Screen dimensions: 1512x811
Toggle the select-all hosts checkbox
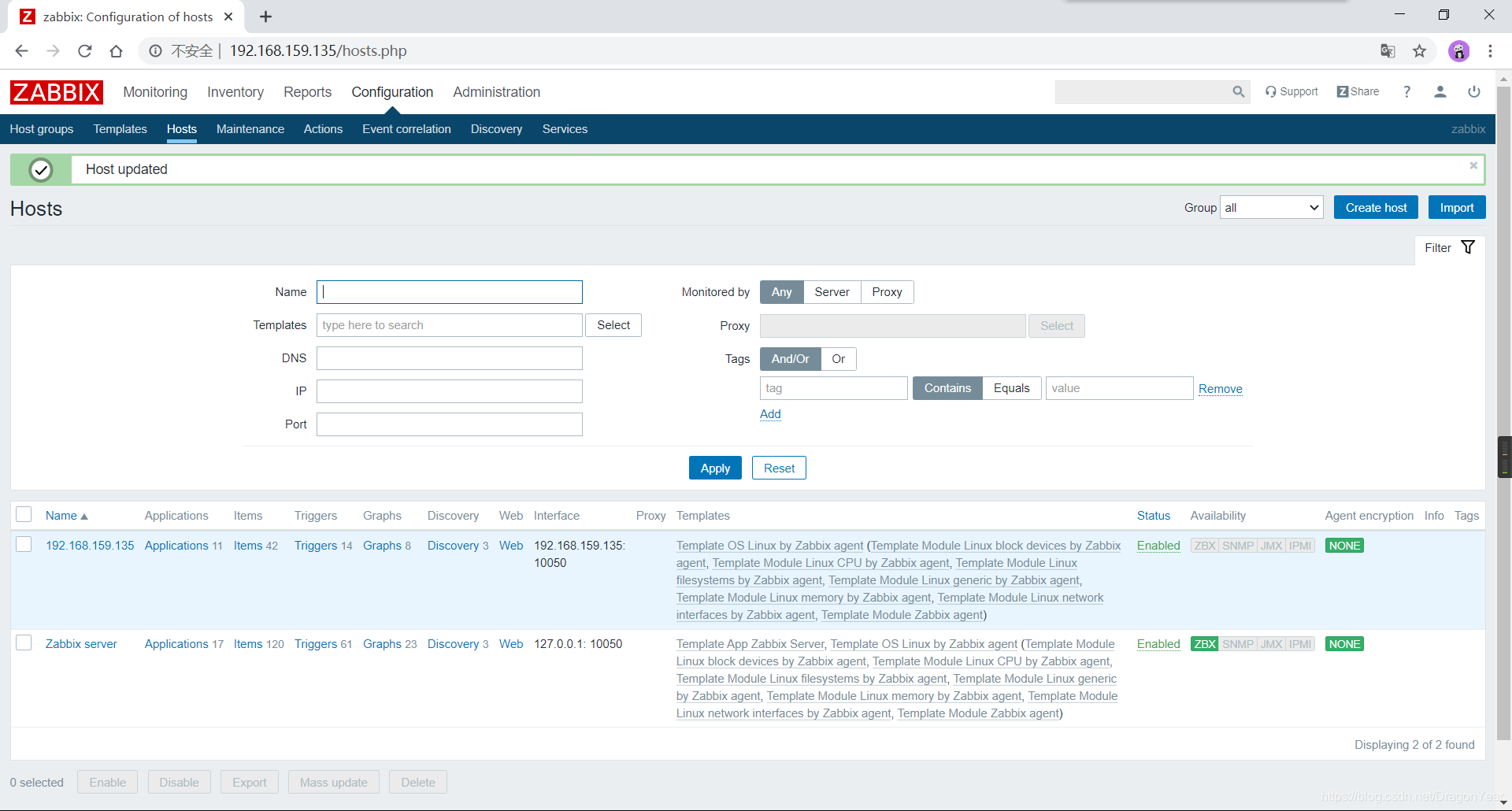(24, 515)
